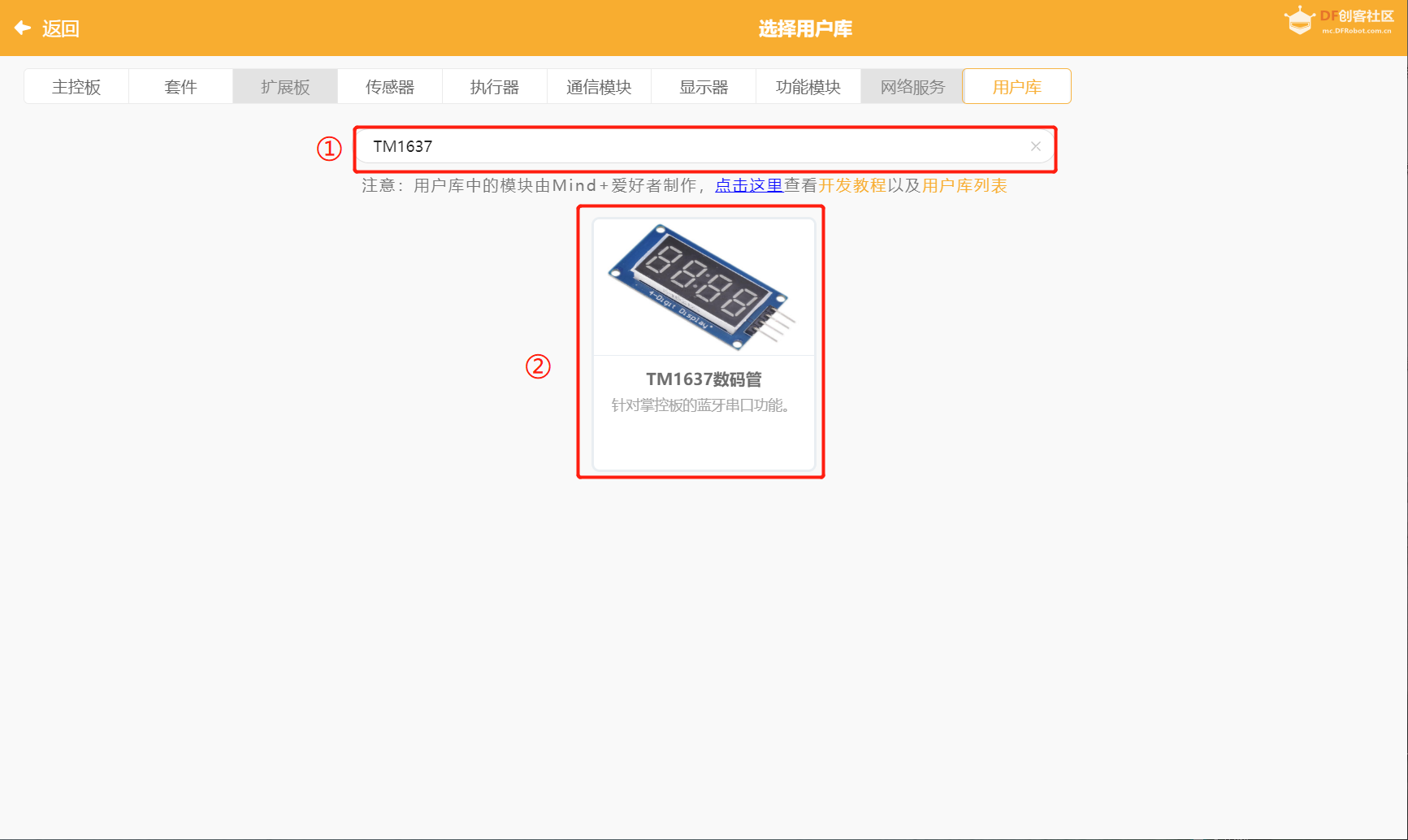
Task: Go to the 网络服务 tab
Action: (x=912, y=87)
